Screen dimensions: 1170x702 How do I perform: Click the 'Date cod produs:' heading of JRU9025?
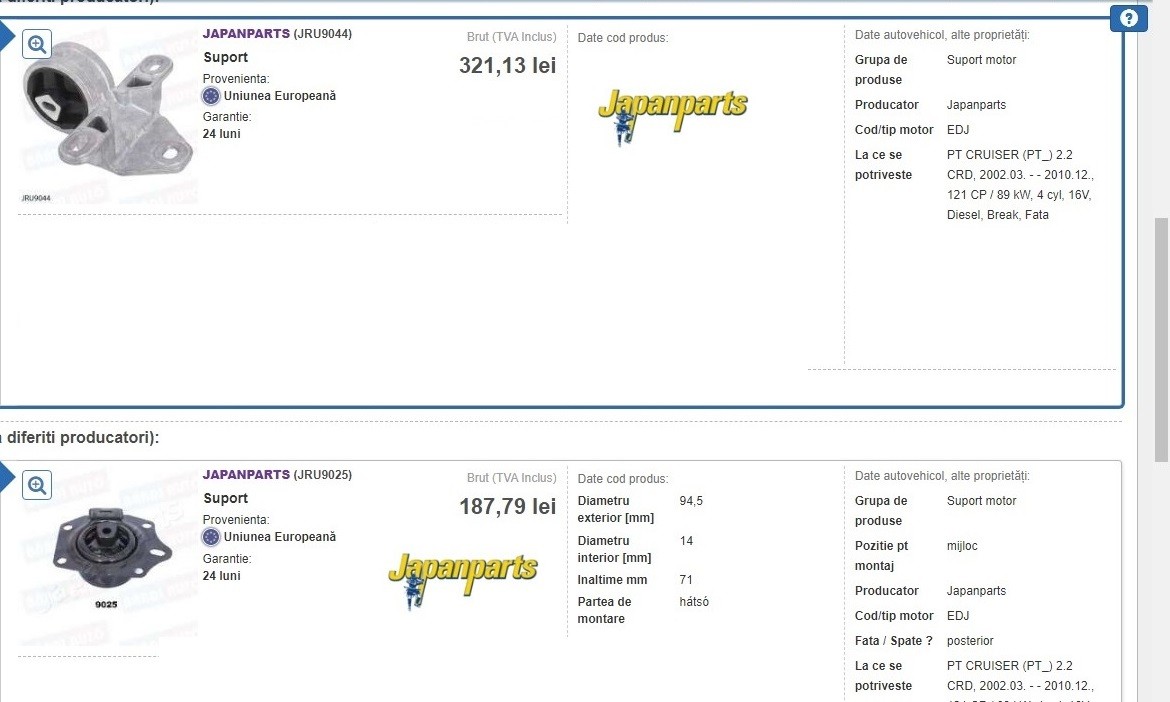pos(623,479)
